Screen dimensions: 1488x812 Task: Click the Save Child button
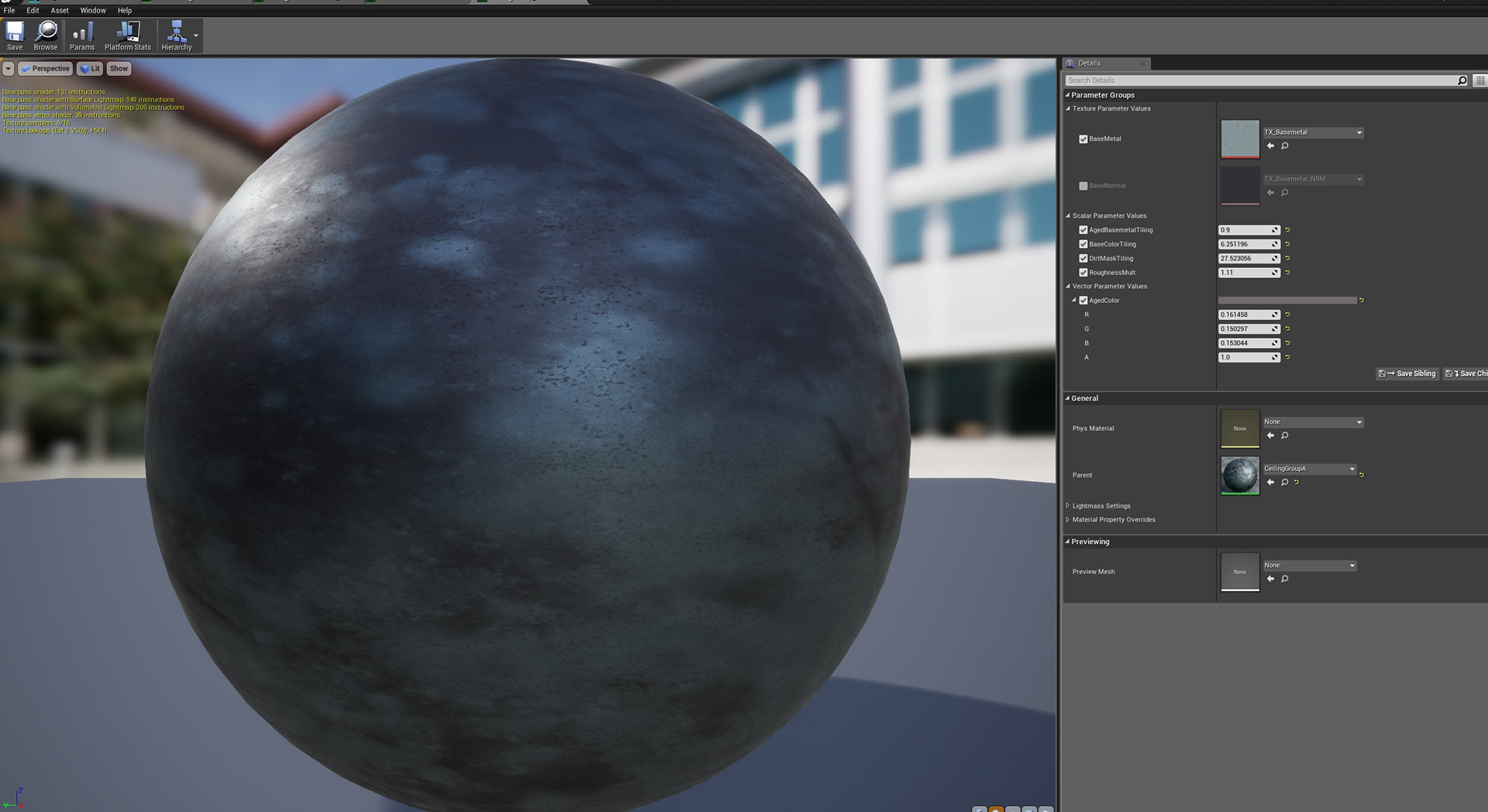1466,373
